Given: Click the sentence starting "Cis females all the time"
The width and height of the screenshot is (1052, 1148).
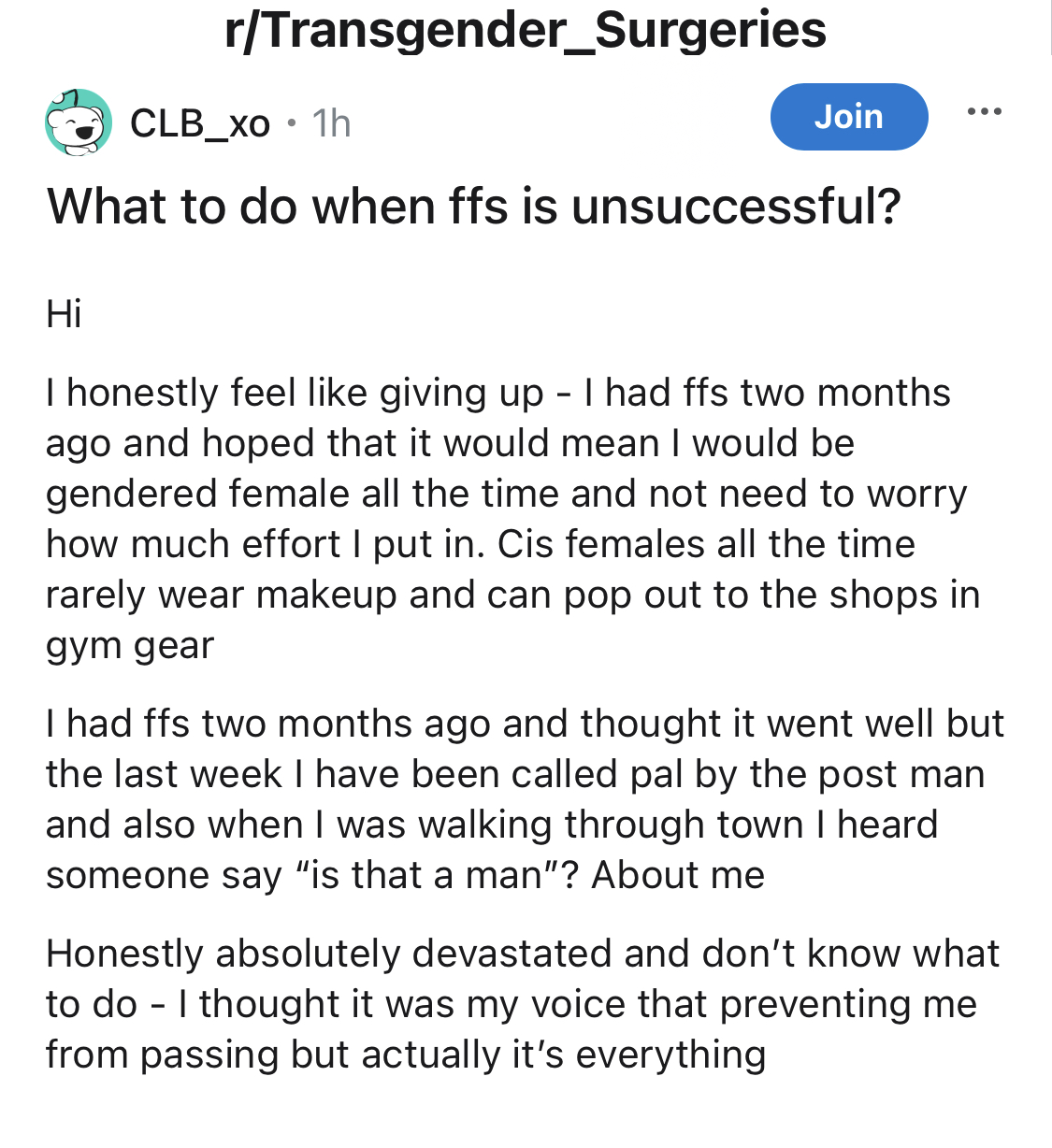Looking at the screenshot, I should [706, 544].
